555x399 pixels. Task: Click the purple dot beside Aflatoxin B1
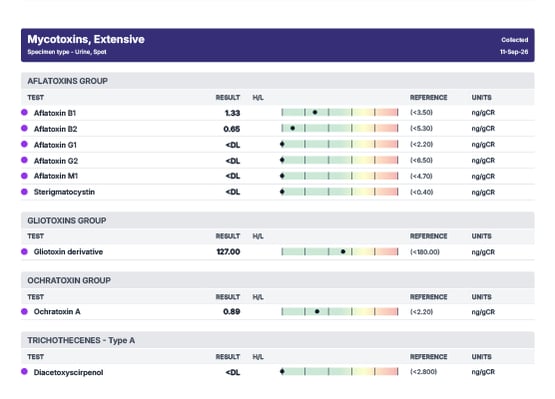tap(24, 112)
